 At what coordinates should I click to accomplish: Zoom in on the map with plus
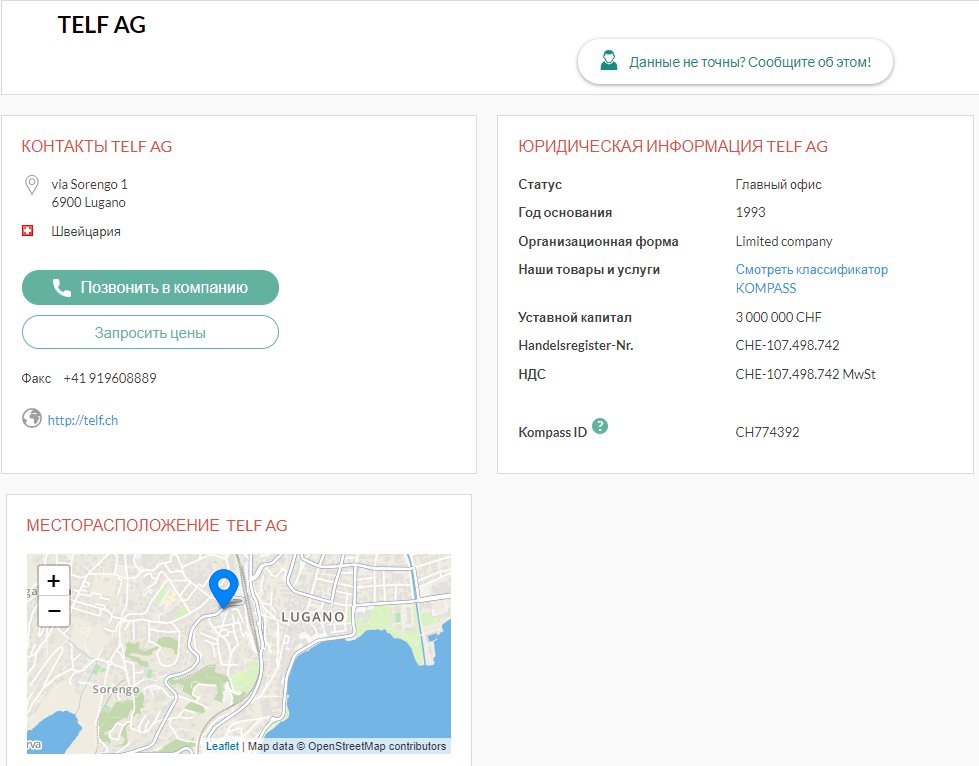coord(54,581)
